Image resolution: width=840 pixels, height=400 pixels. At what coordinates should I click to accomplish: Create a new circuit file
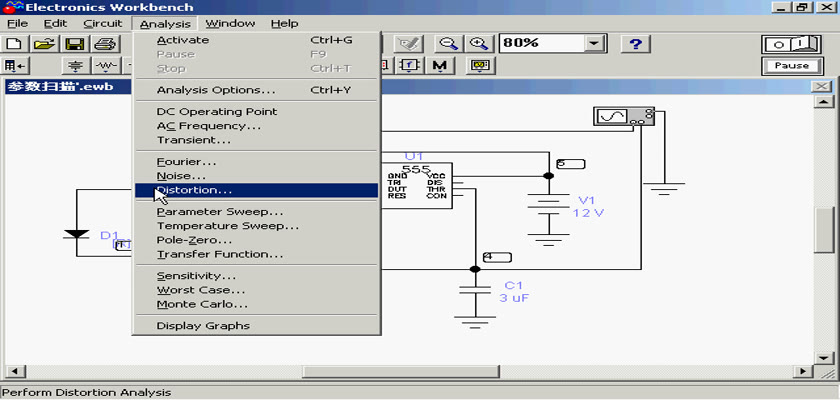(x=16, y=43)
